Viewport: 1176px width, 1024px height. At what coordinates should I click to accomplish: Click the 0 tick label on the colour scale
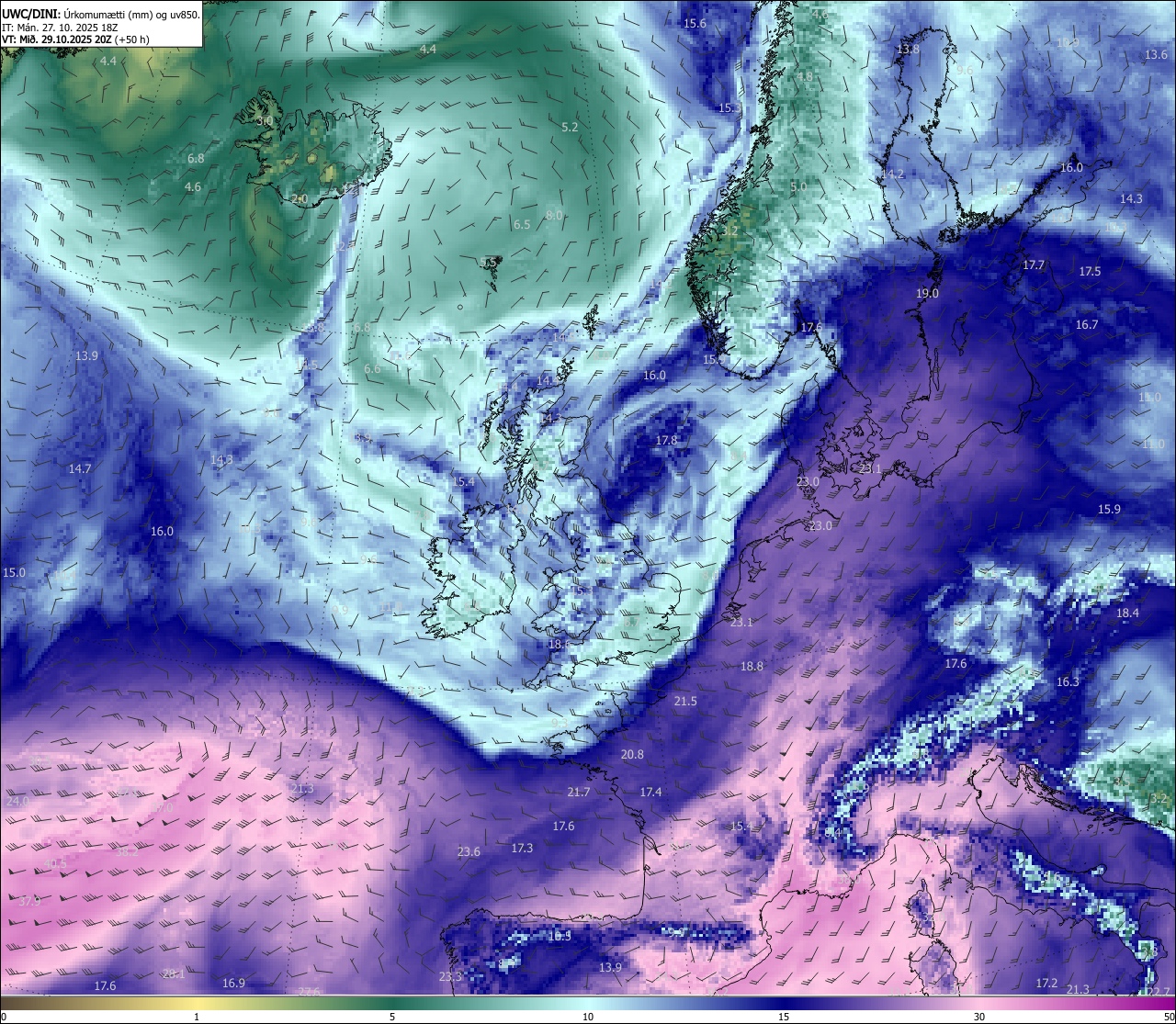click(4, 1017)
